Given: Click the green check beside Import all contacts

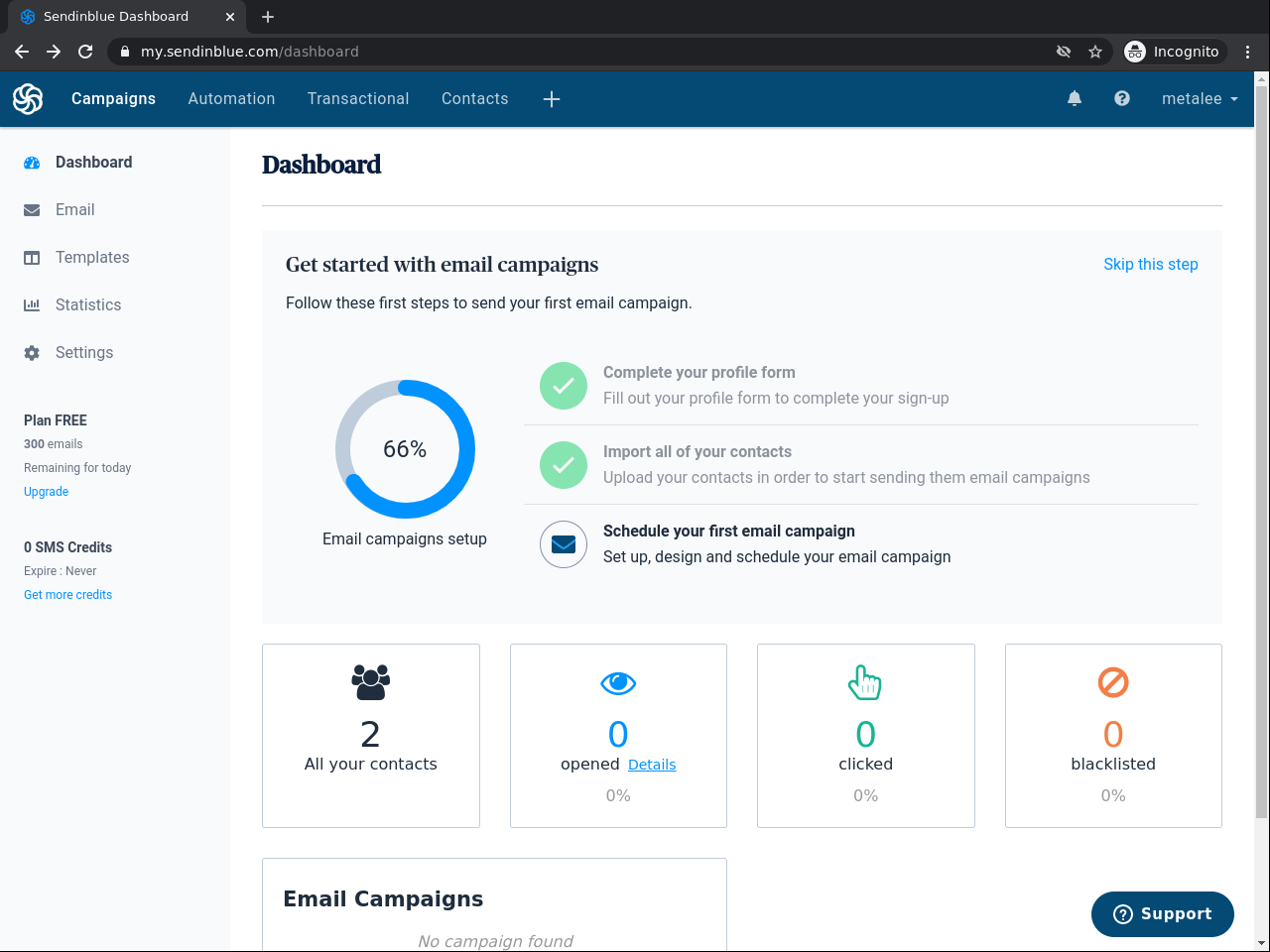Looking at the screenshot, I should (x=564, y=465).
